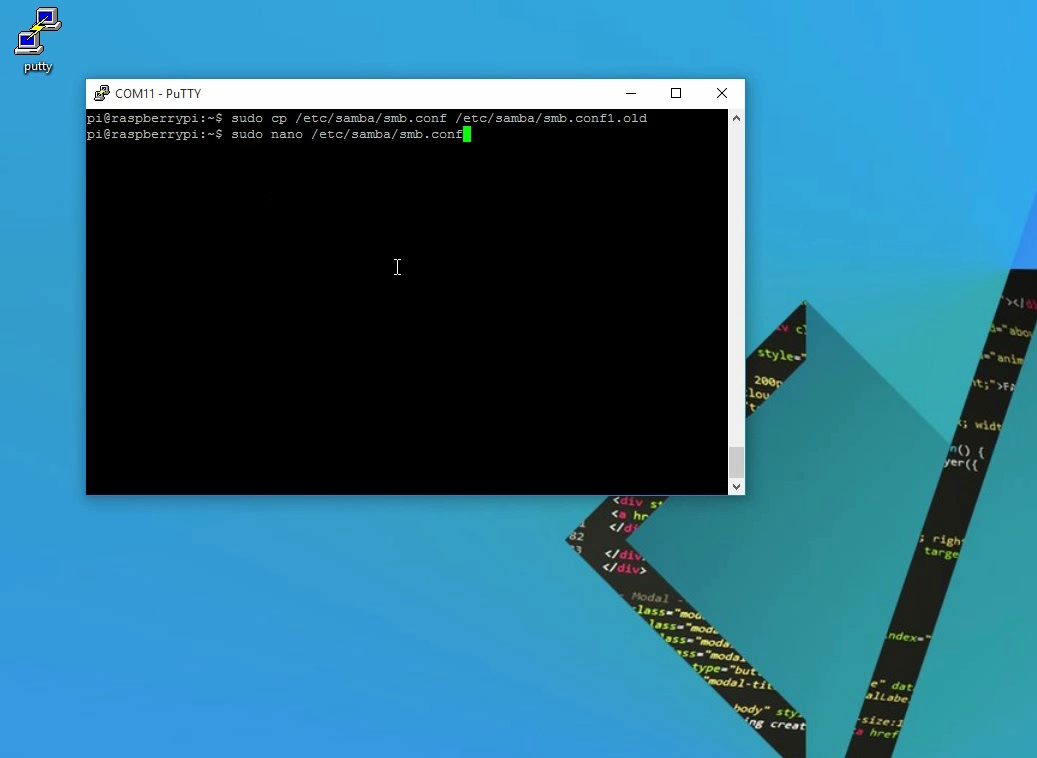Select the green terminal cursor block
This screenshot has height=758, width=1037.
[468, 134]
